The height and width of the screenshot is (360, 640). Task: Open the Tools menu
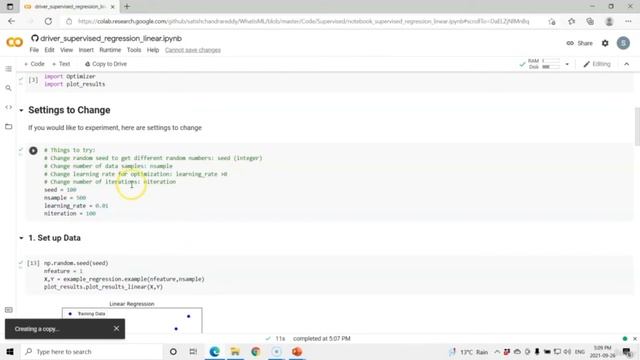coord(134,50)
